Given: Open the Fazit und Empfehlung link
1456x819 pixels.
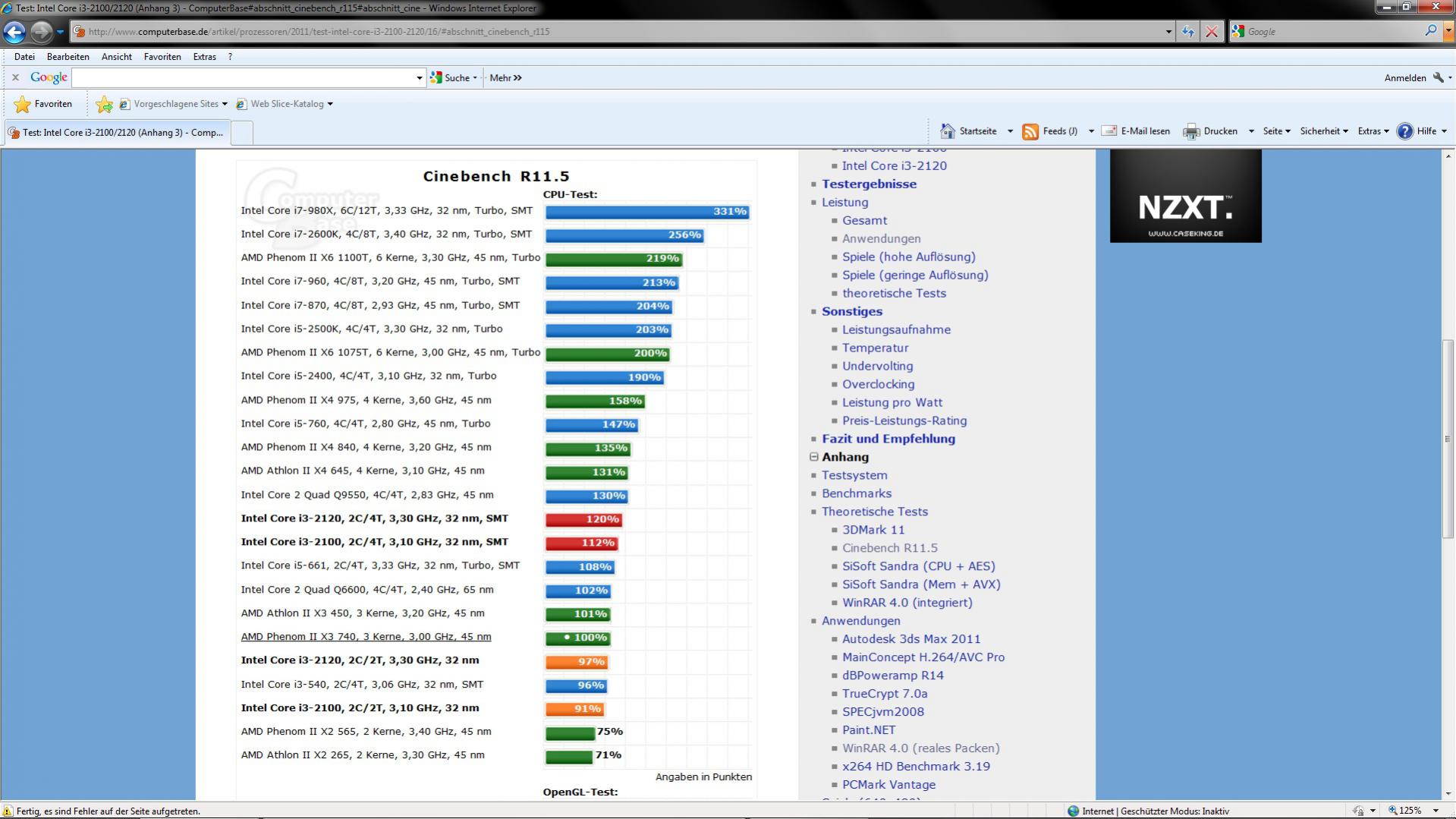Looking at the screenshot, I should point(888,439).
